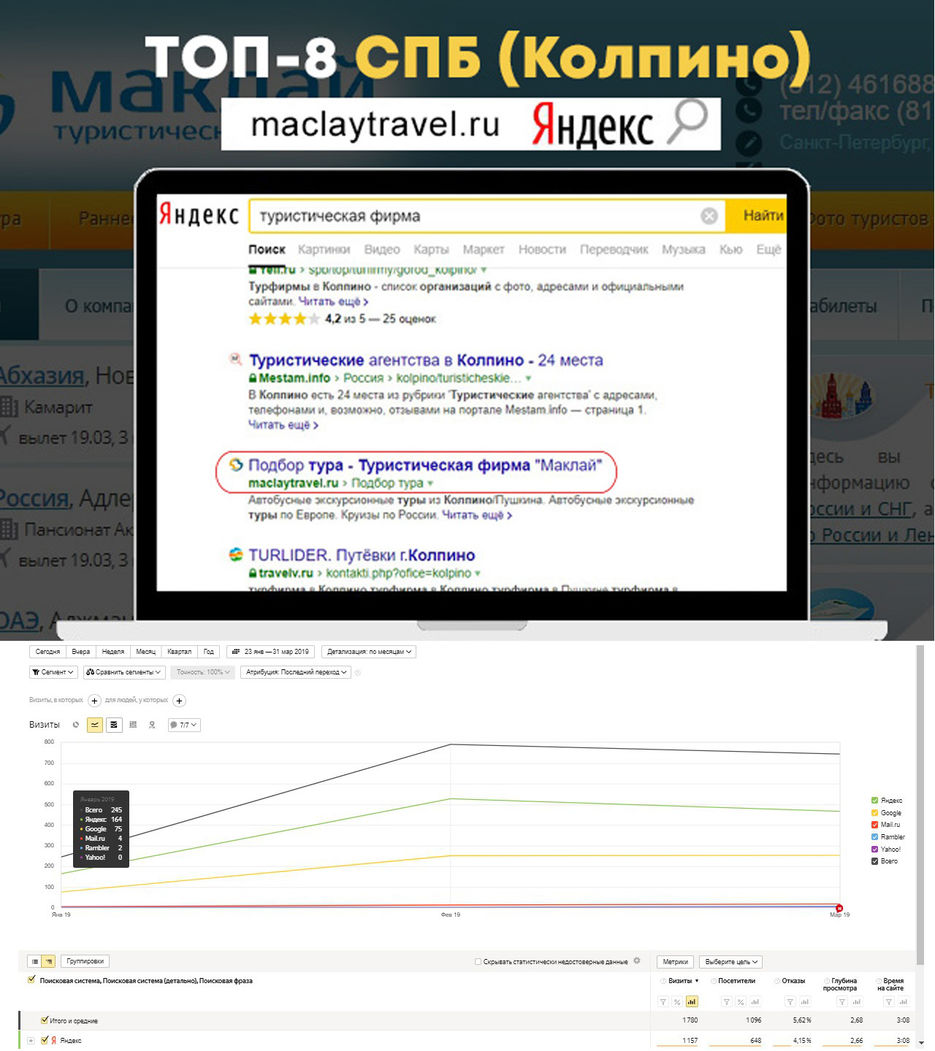This screenshot has width=935, height=1051.
Task: Expand the Яндекс row in the table
Action: tap(31, 1040)
